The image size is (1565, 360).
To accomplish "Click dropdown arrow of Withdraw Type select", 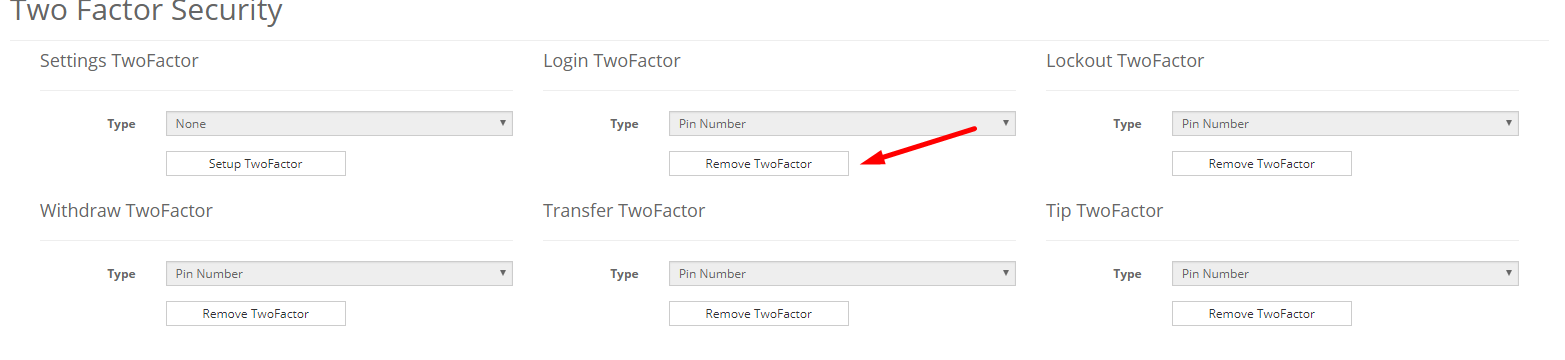I will (503, 274).
